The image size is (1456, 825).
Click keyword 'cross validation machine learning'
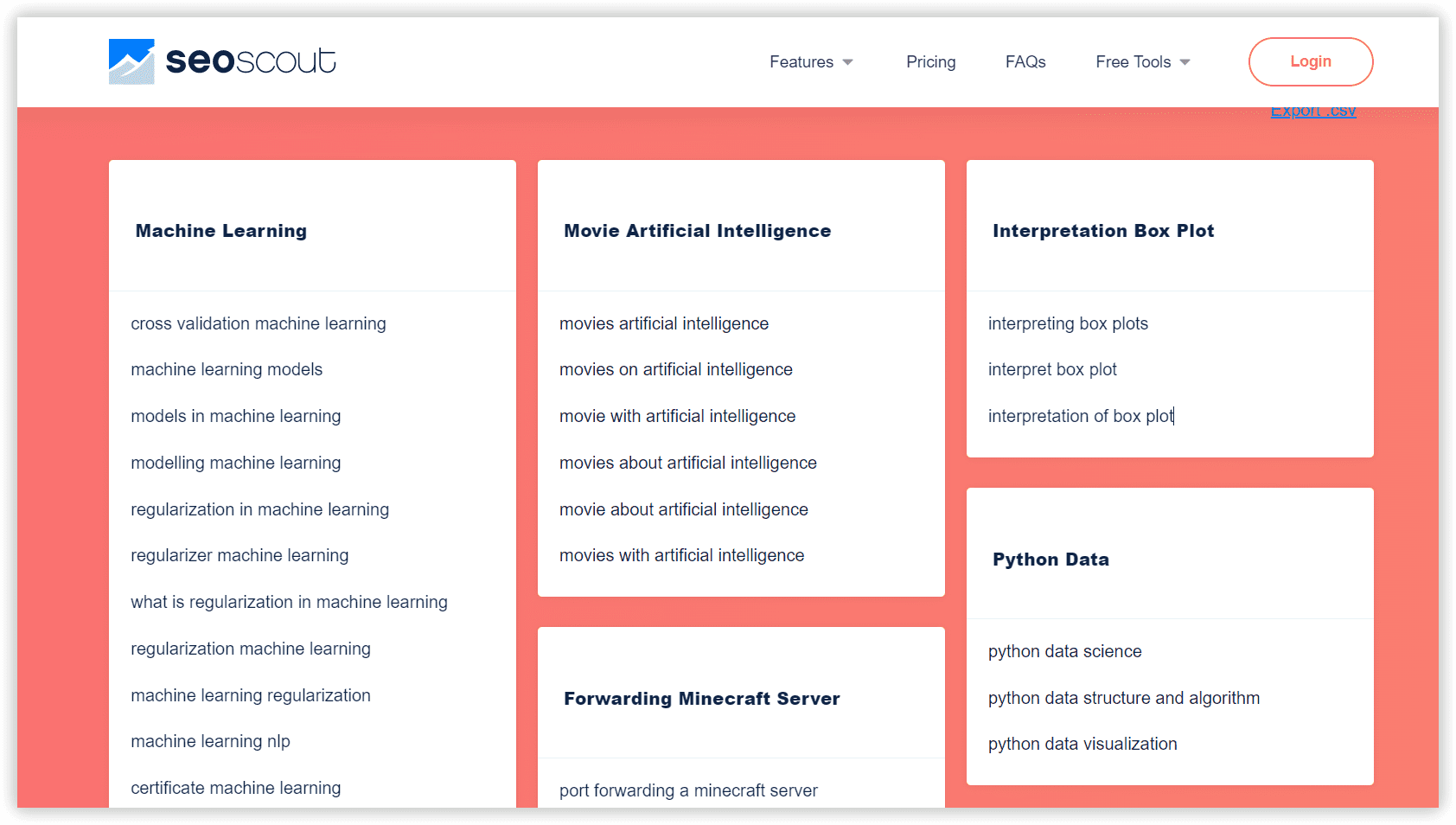click(259, 323)
